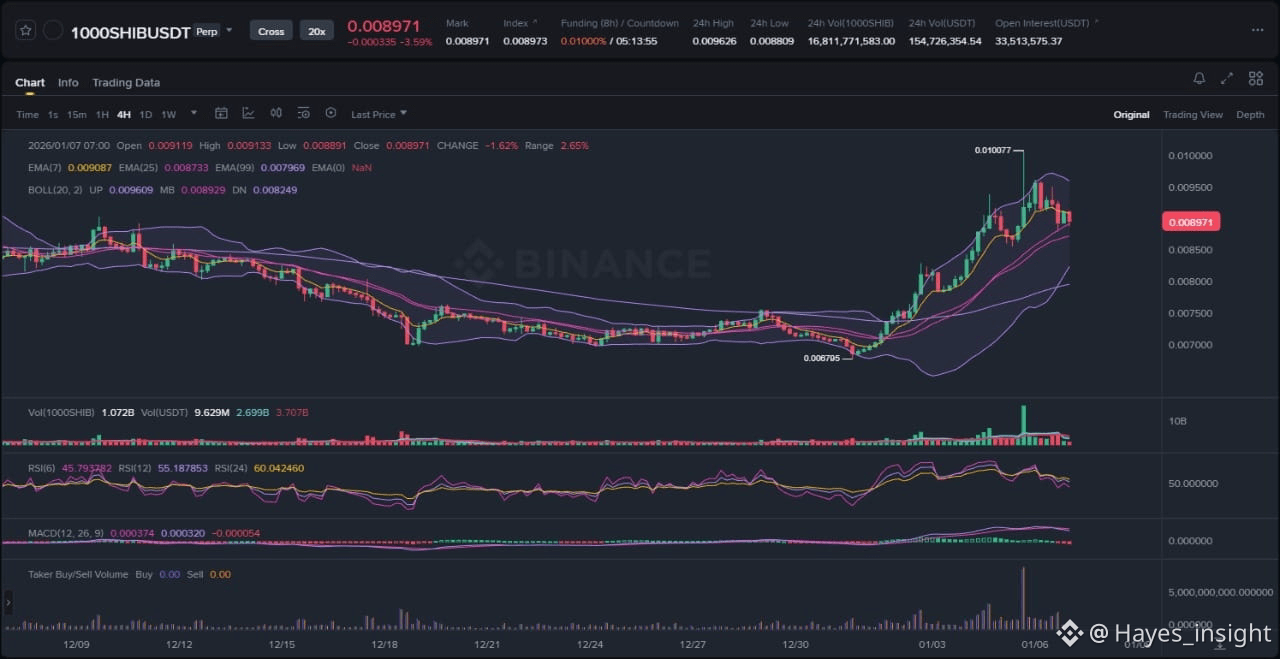Click the 0.006795 low price marker
1280x659 pixels.
pos(823,357)
